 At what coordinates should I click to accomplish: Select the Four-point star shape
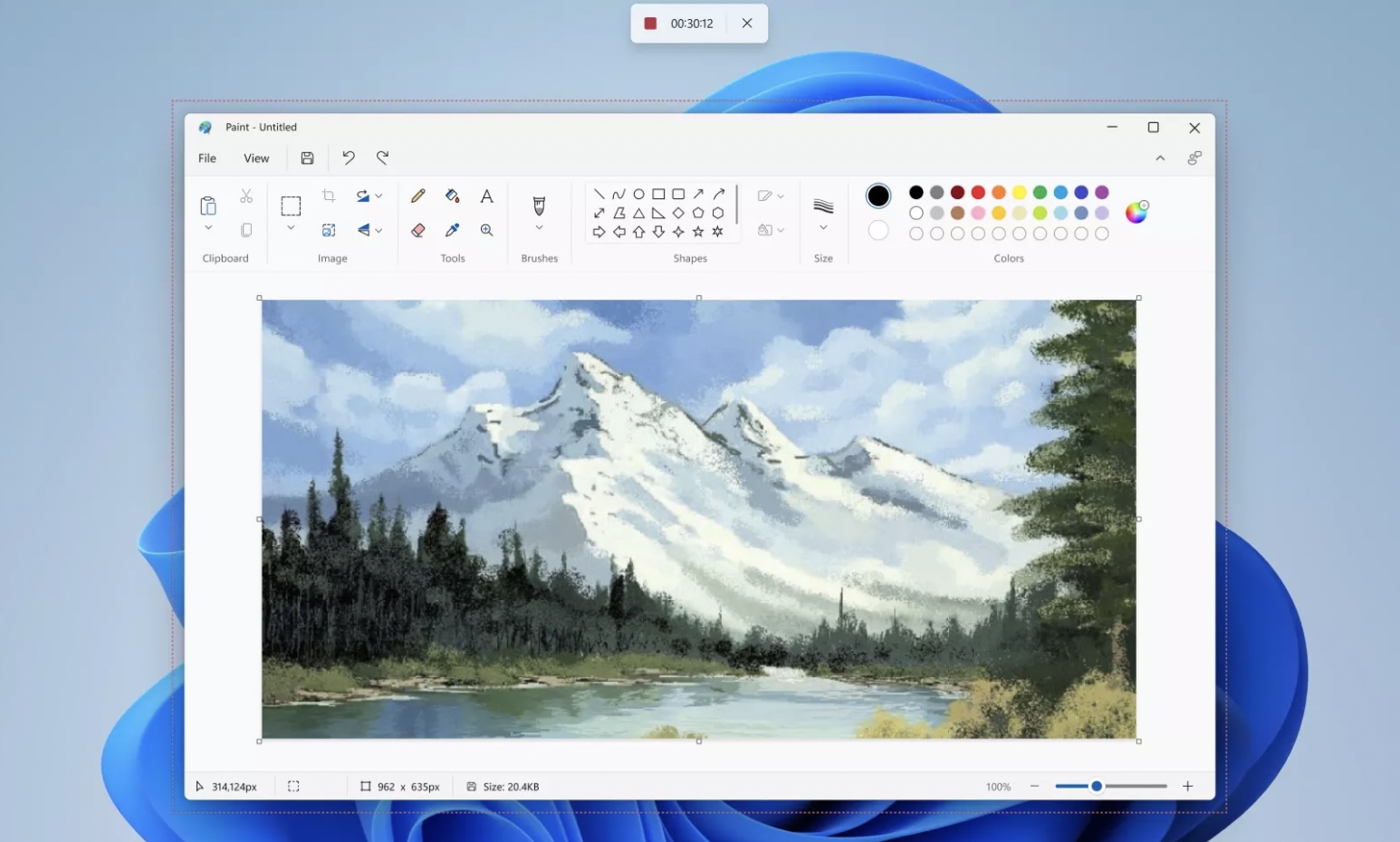678,232
